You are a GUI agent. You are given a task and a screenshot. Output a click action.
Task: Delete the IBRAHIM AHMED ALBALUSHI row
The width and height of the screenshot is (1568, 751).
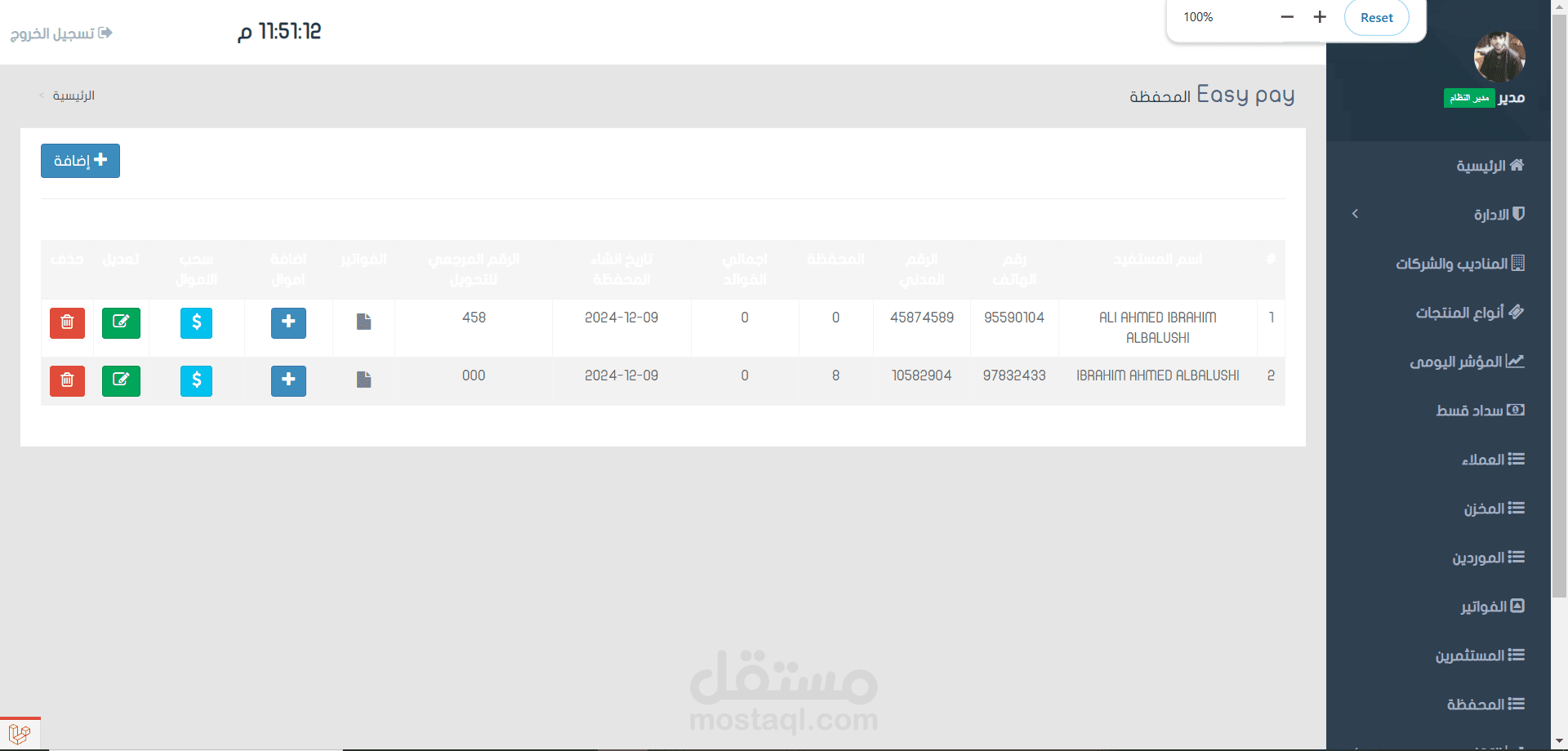[x=67, y=380]
